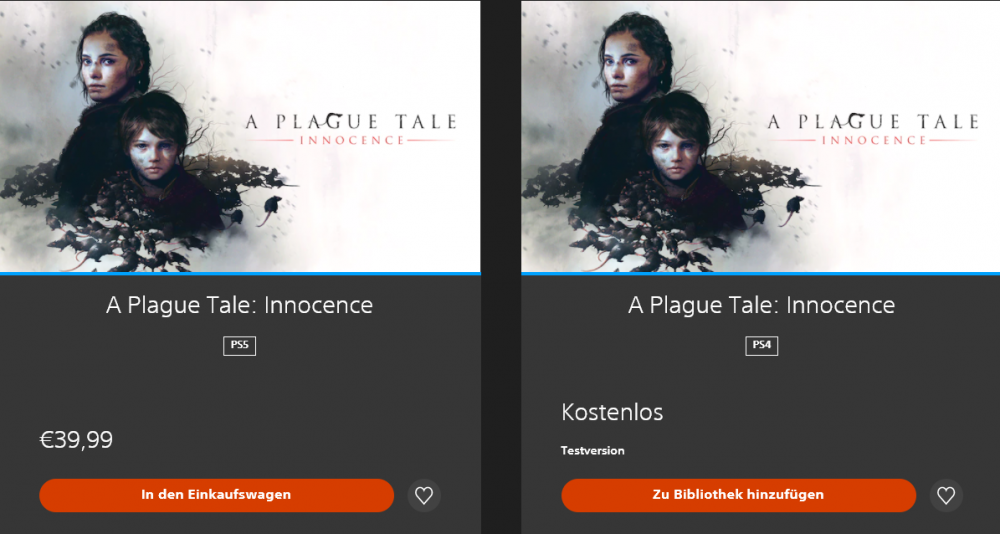The image size is (1000, 534).
Task: Click the heart icon on the PS4 trial card
Action: [x=946, y=495]
